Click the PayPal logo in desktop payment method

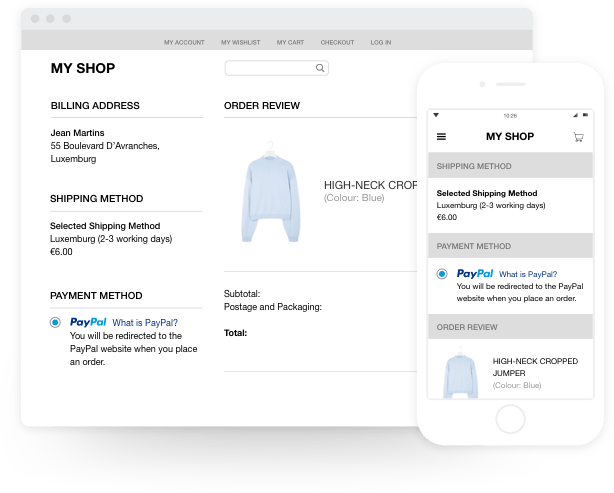click(88, 323)
